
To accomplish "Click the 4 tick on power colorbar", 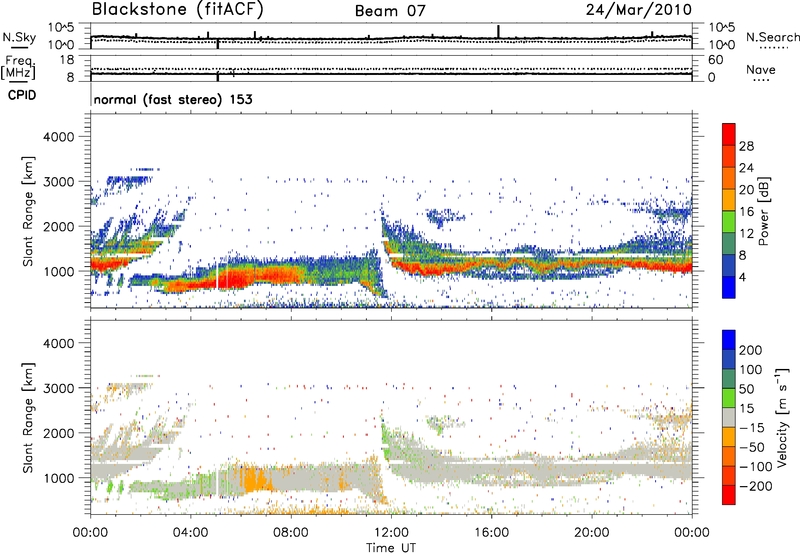I will (x=742, y=277).
